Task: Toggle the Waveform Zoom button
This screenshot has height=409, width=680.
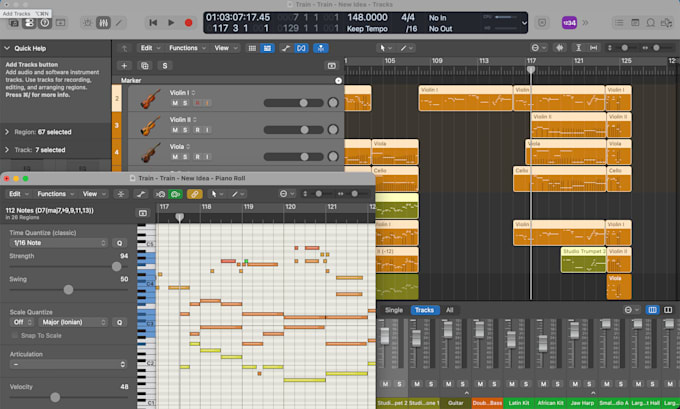Action: point(560,48)
